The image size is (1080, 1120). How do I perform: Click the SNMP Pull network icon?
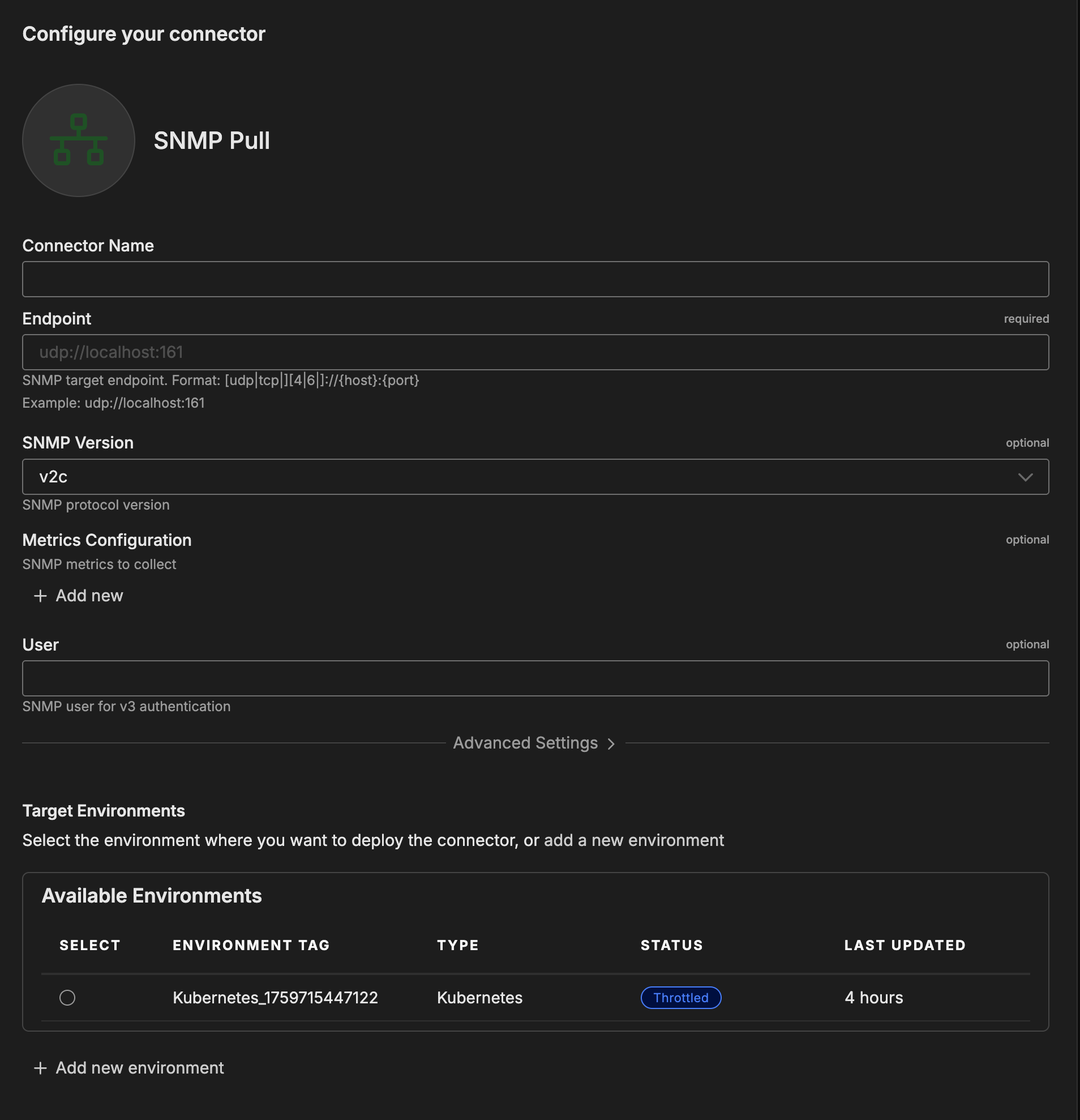tap(78, 140)
